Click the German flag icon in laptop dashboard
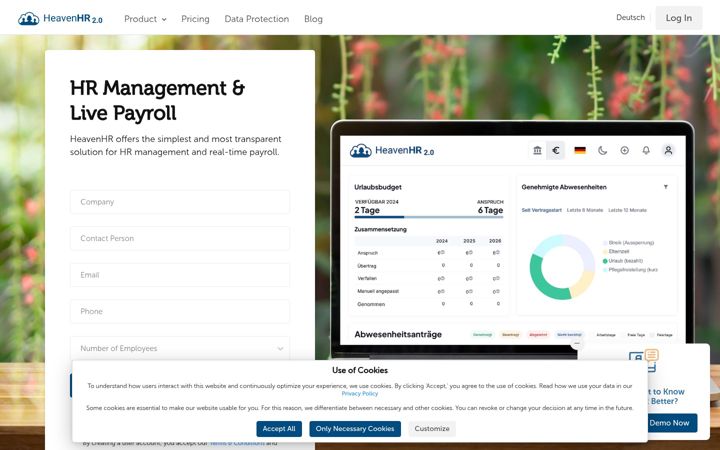The image size is (720, 450). pyautogui.click(x=580, y=150)
